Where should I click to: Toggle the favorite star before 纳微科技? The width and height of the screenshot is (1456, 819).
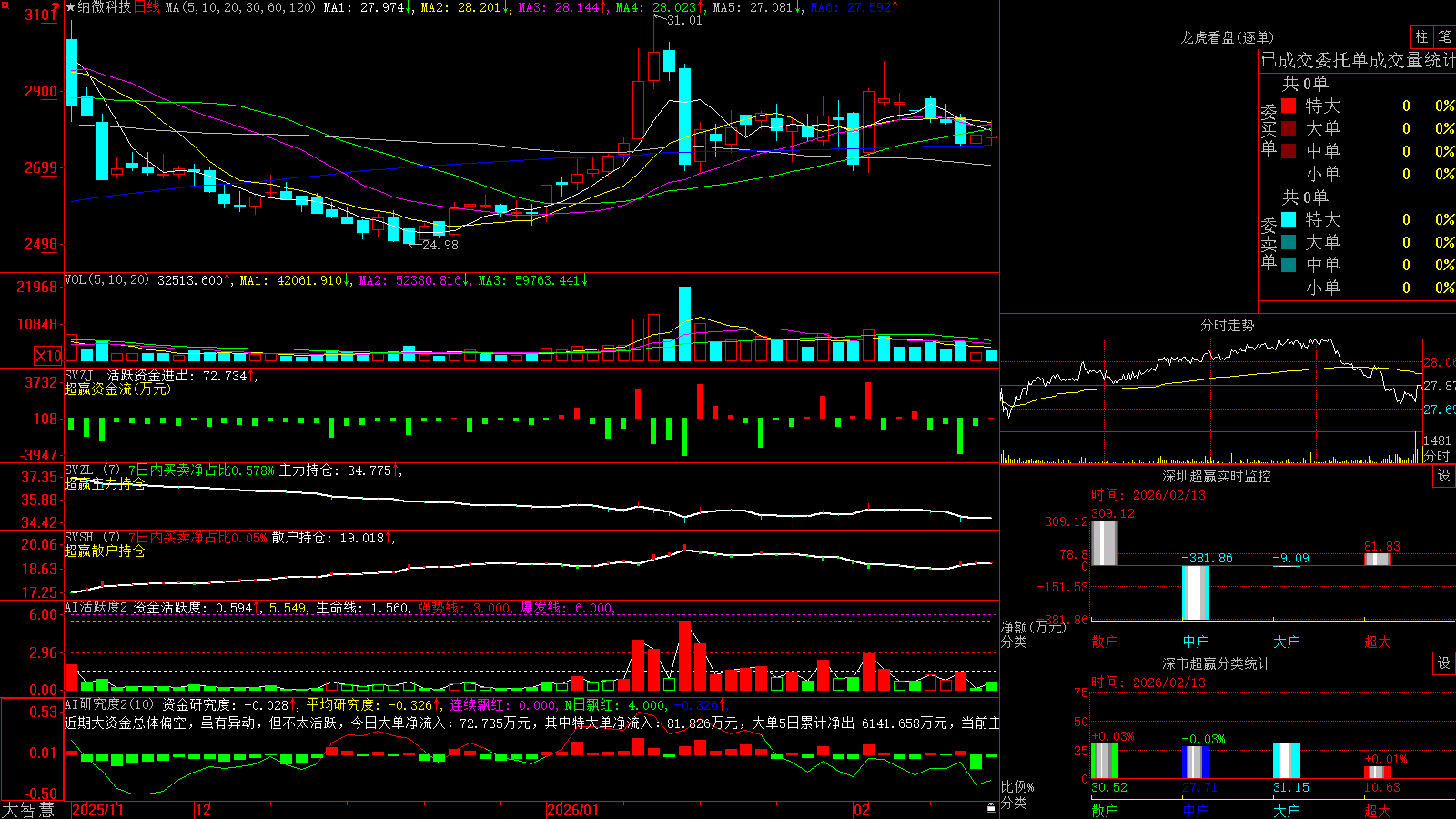70,7
